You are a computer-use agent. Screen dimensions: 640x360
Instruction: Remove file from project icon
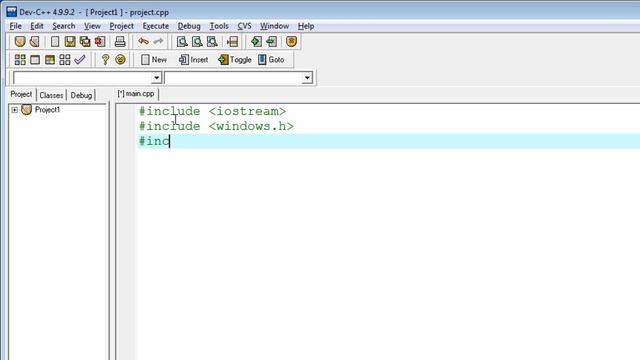tap(271, 41)
